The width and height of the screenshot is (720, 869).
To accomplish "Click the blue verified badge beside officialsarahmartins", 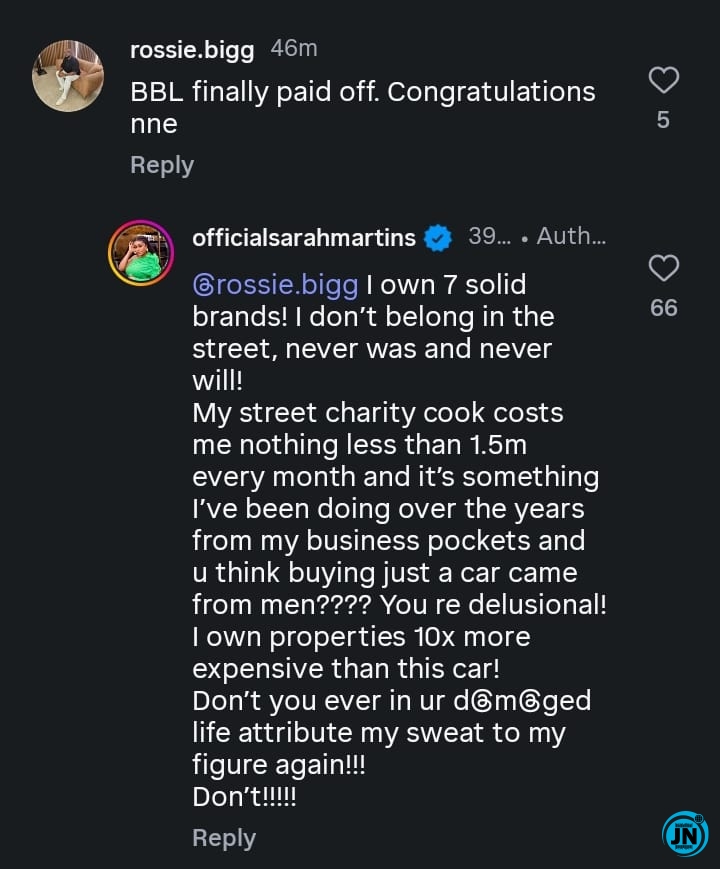I will pyautogui.click(x=437, y=238).
